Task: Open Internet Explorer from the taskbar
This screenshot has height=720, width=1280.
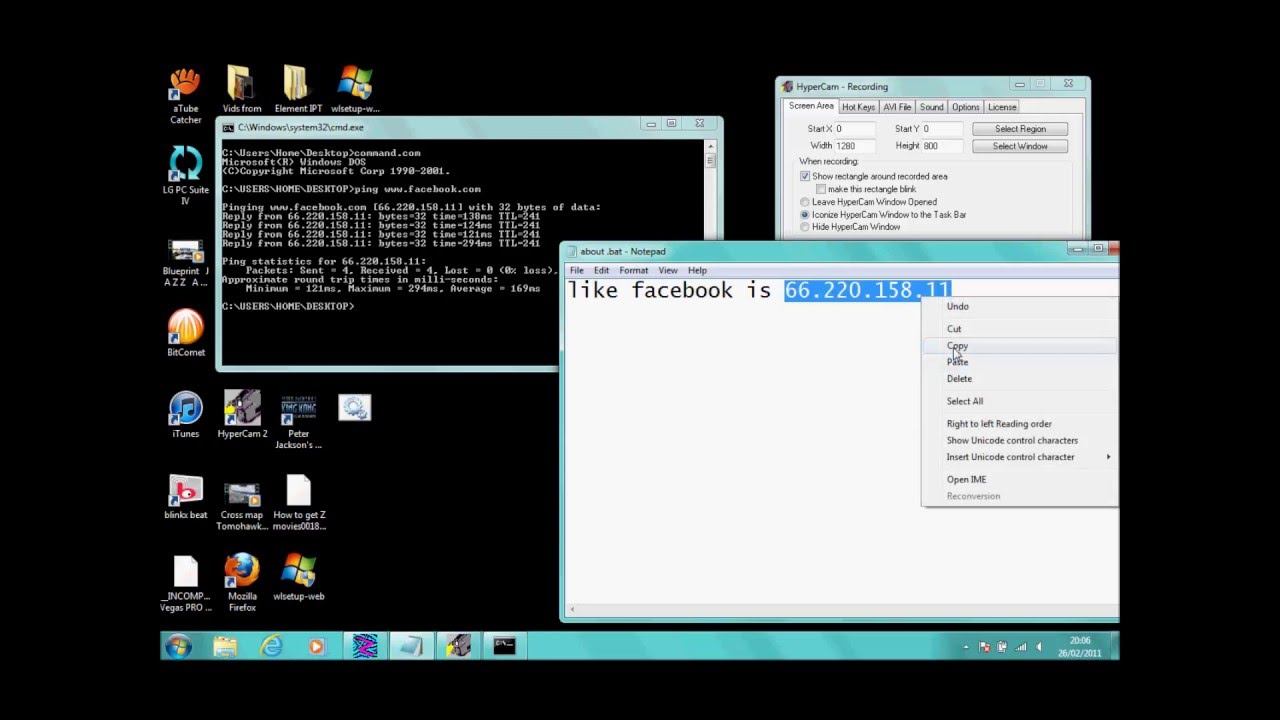Action: pos(271,647)
